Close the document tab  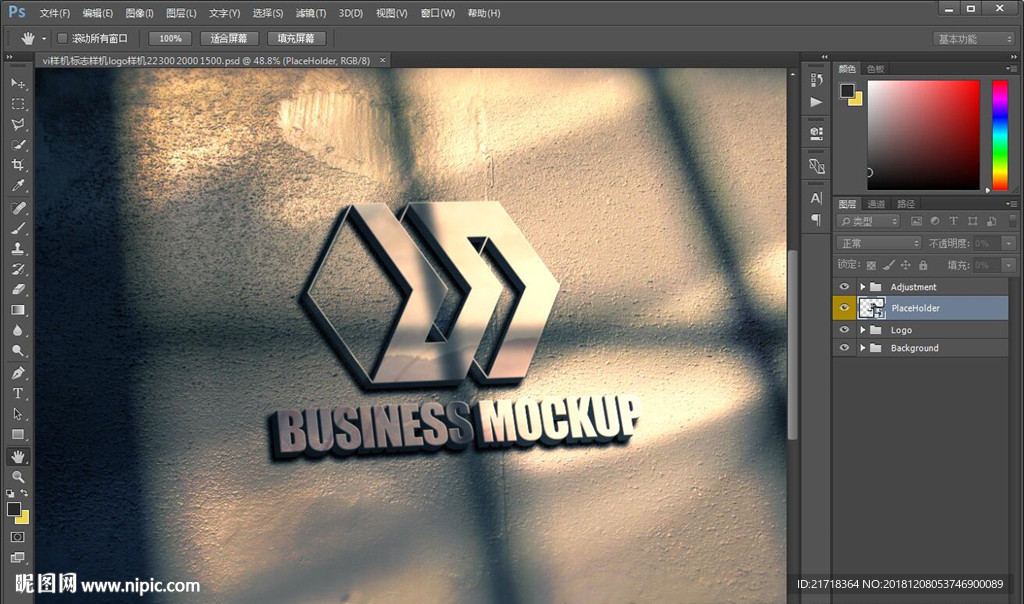383,60
